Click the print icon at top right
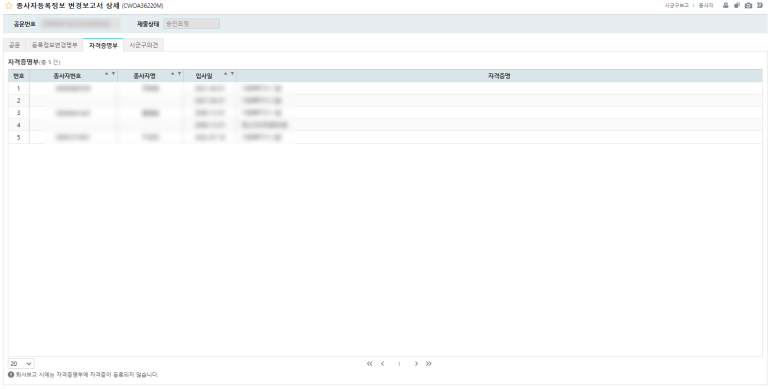 coord(726,5)
